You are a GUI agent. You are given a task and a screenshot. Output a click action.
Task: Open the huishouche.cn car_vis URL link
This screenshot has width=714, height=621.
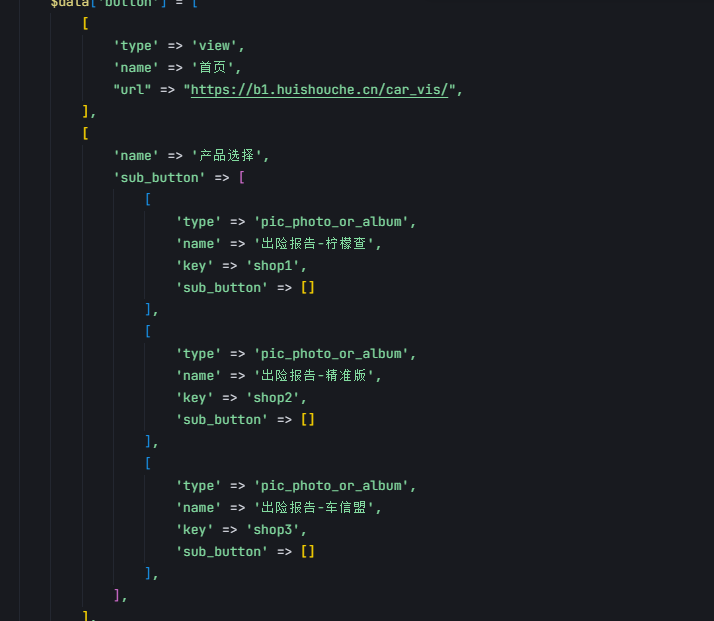click(319, 90)
